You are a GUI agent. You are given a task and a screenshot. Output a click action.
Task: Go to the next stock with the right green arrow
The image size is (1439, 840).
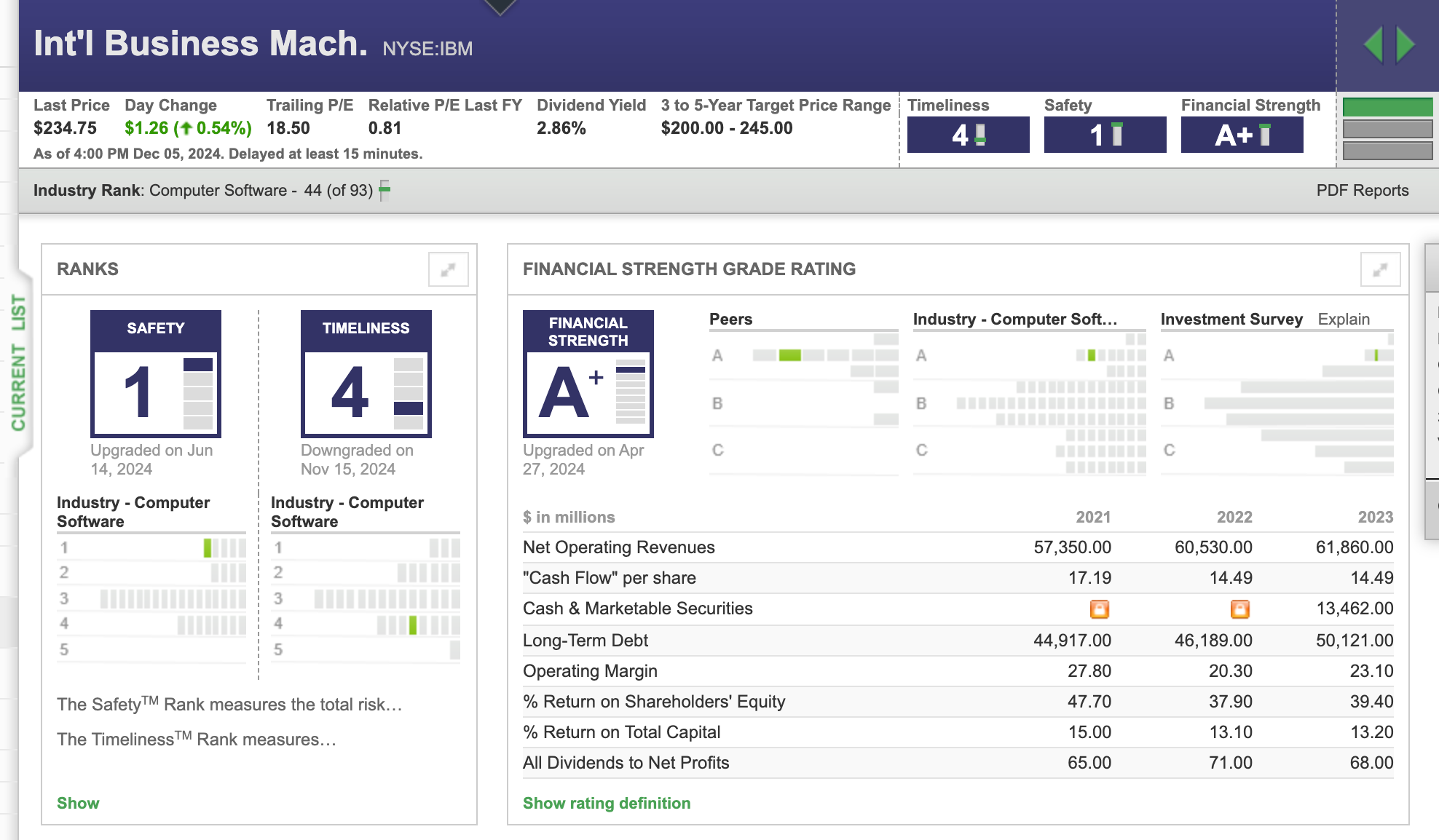(x=1406, y=45)
